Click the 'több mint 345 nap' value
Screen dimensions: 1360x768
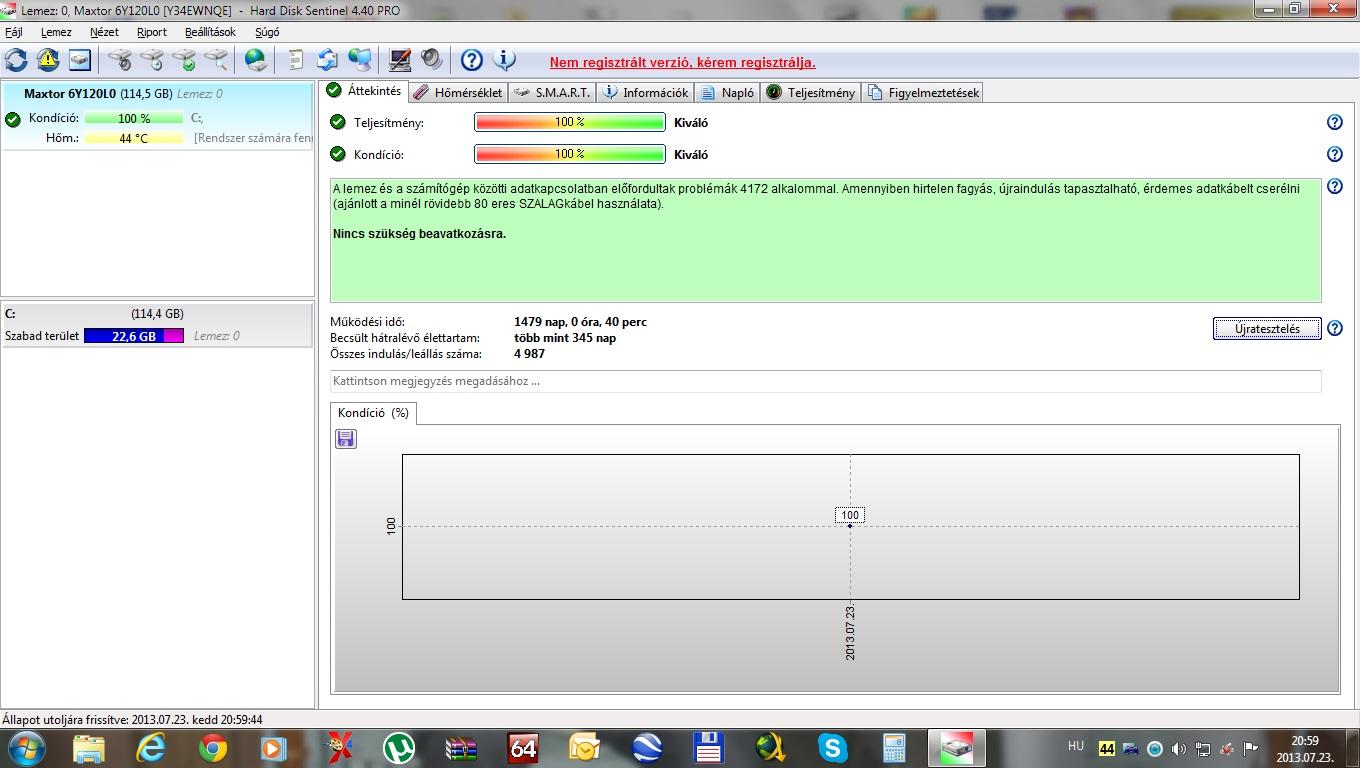tap(565, 338)
